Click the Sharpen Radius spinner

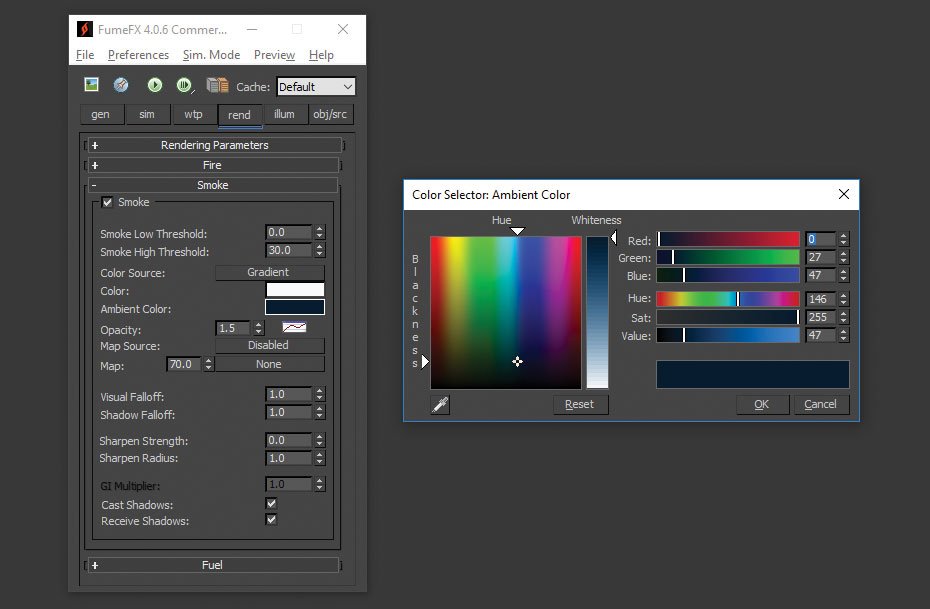tap(320, 458)
